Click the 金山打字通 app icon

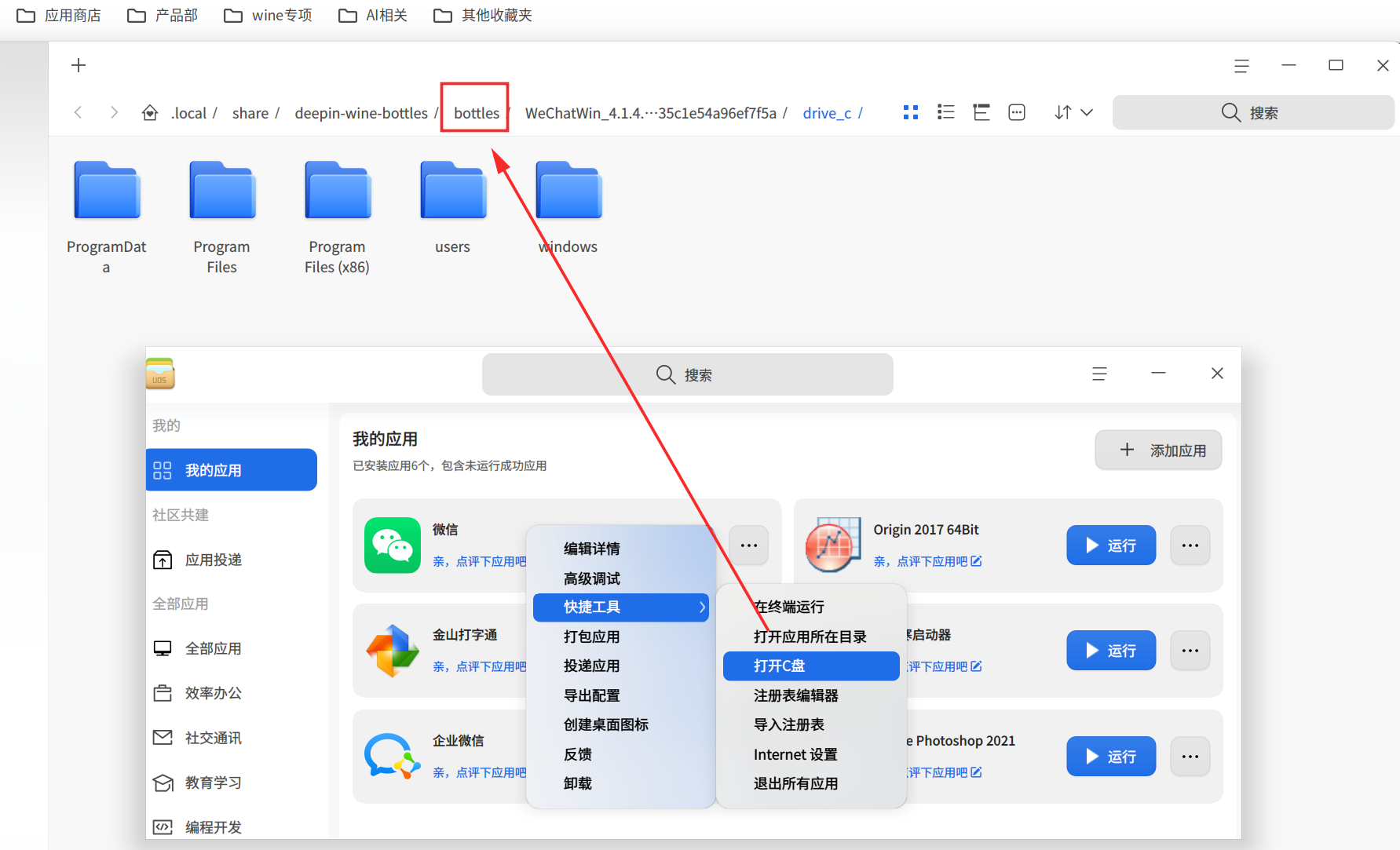[393, 651]
